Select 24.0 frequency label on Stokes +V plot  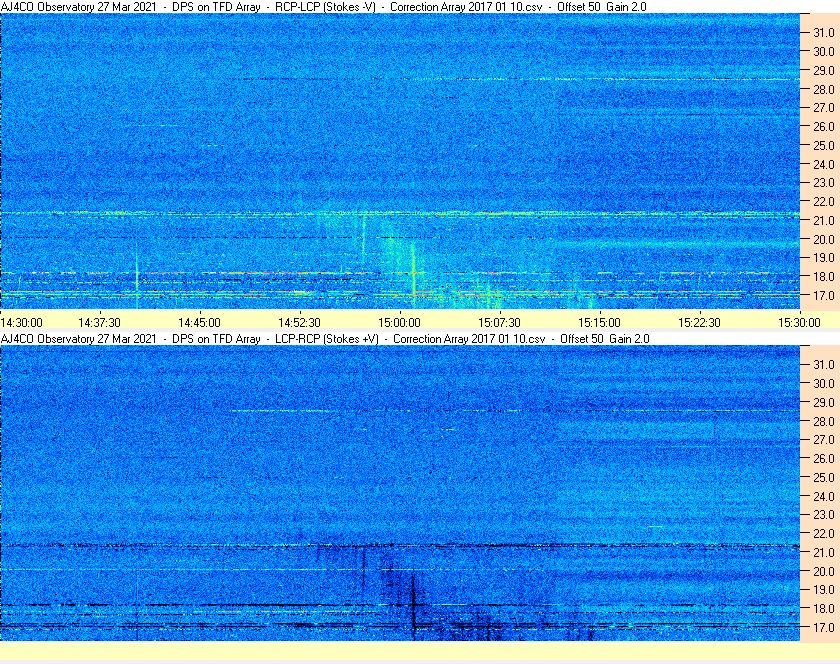coord(824,496)
